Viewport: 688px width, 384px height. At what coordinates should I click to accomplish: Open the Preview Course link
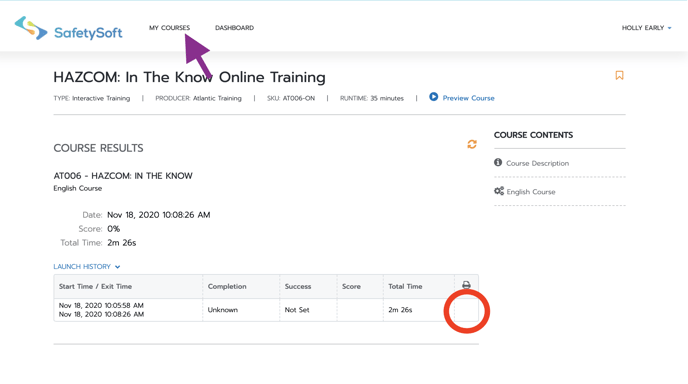pyautogui.click(x=468, y=98)
